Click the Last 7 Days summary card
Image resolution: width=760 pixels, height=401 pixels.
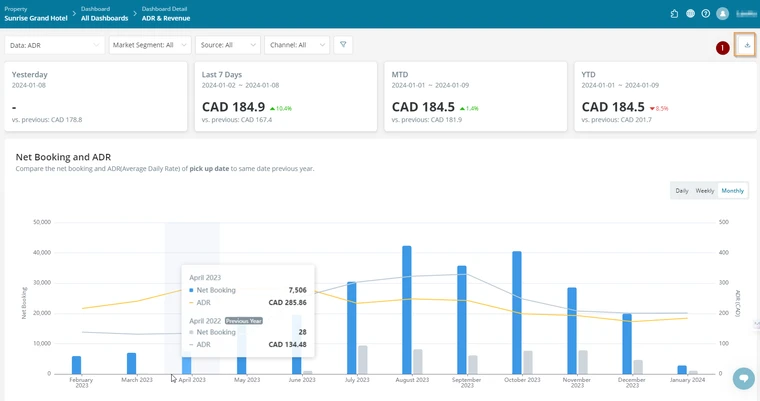click(x=285, y=96)
